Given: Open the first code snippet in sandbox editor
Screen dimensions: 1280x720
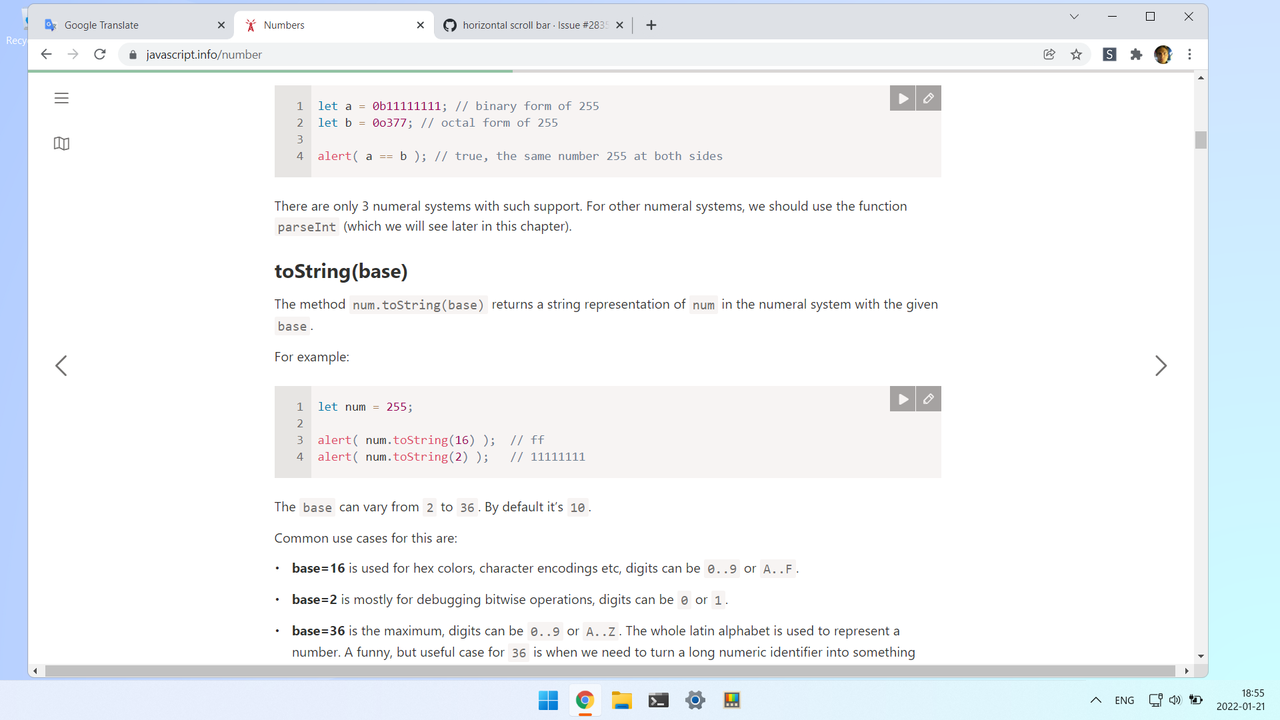Looking at the screenshot, I should point(928,97).
